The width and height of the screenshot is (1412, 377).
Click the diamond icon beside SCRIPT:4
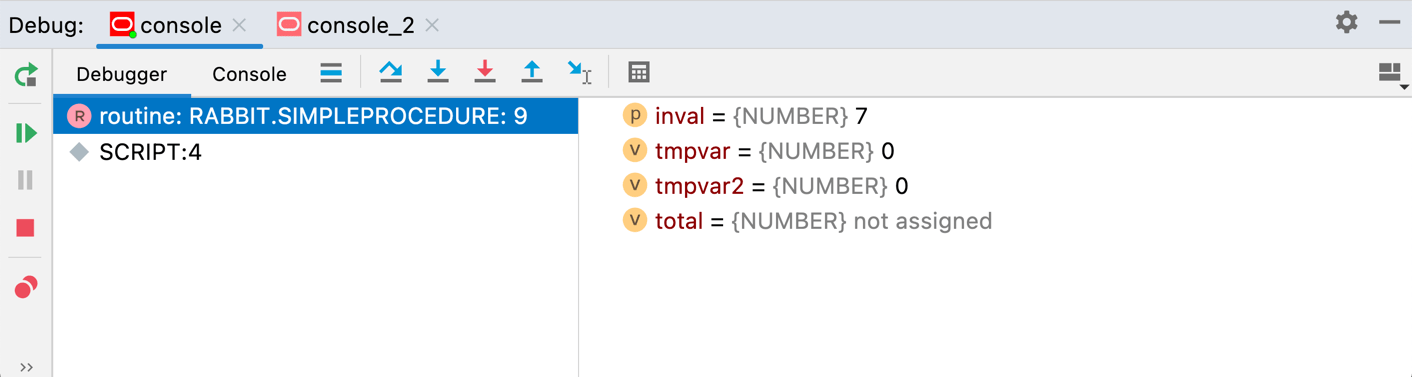pos(79,152)
